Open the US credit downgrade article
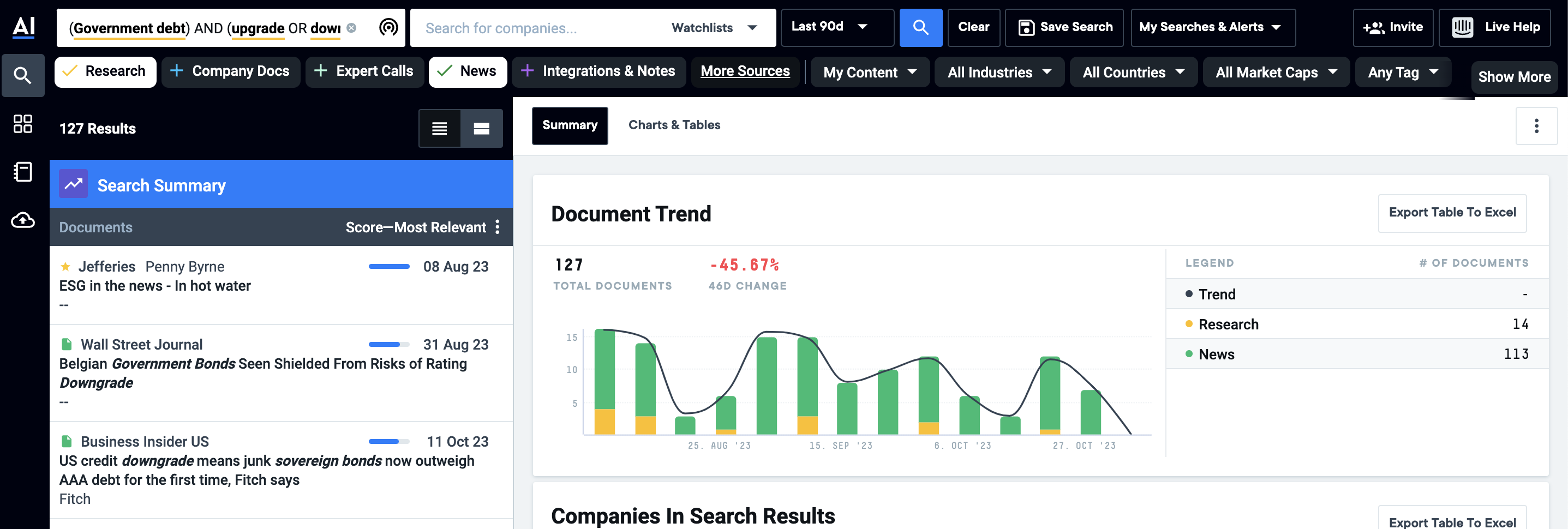1568x529 pixels. click(267, 470)
